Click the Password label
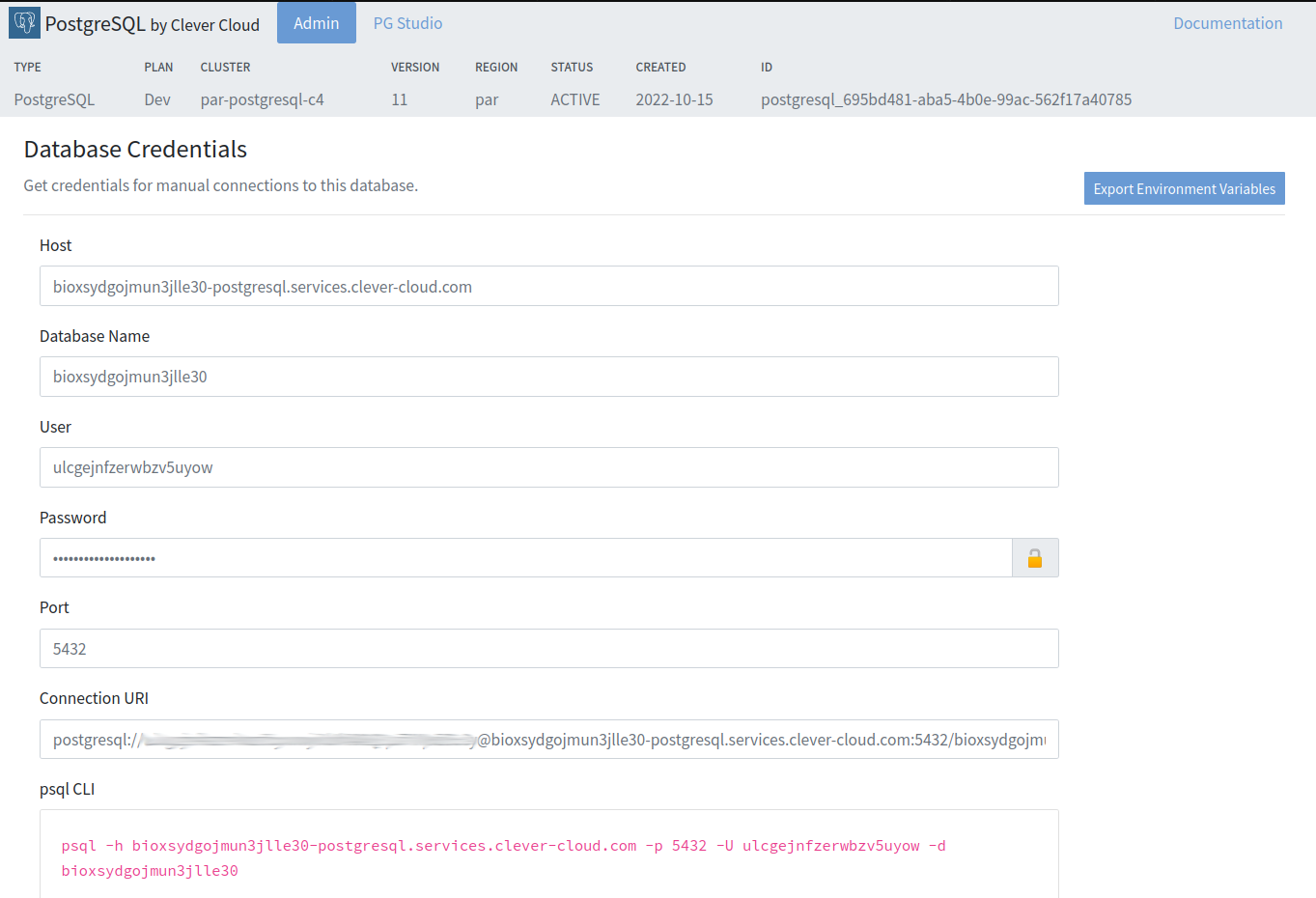 coord(72,518)
